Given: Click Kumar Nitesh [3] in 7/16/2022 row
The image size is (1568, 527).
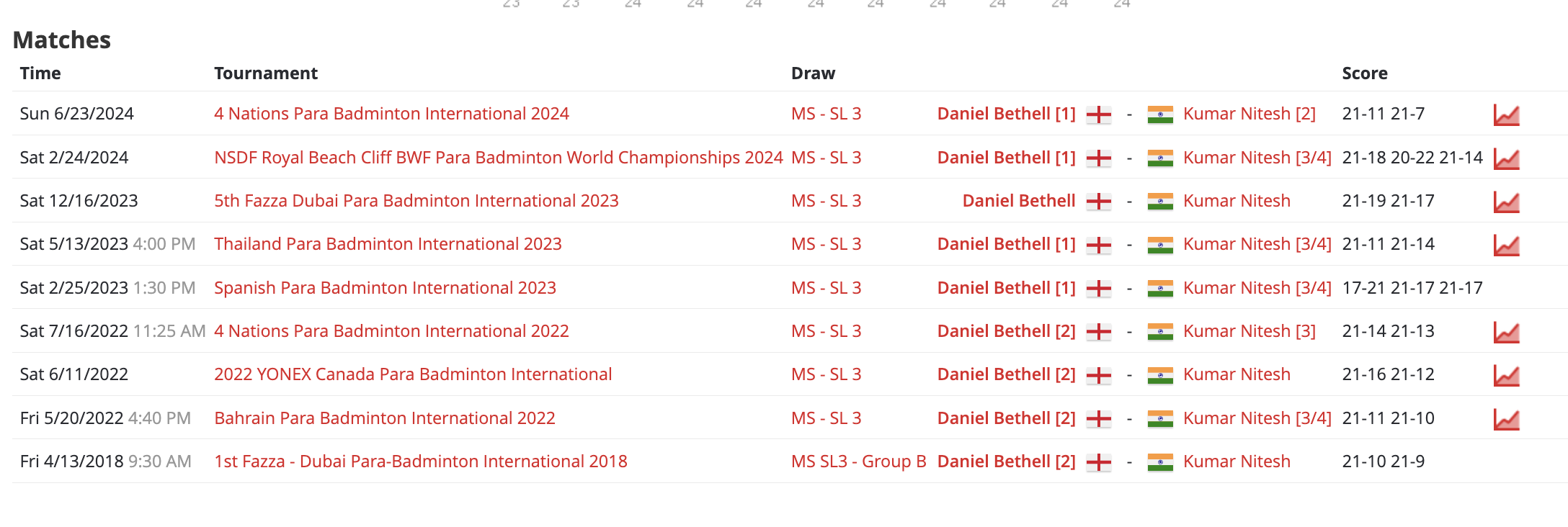Looking at the screenshot, I should tap(1249, 331).
